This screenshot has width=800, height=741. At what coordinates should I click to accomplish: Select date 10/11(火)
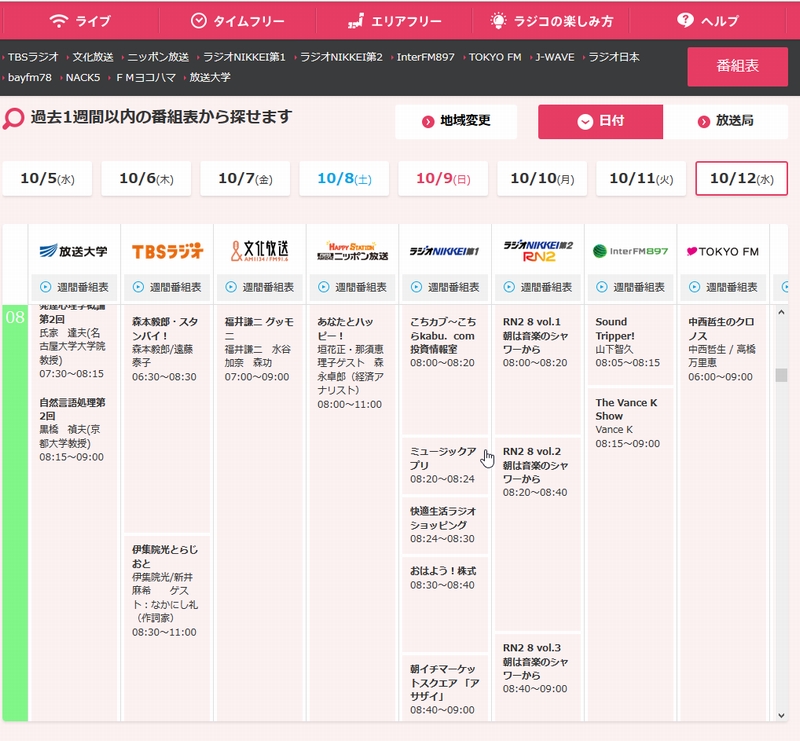pos(641,179)
